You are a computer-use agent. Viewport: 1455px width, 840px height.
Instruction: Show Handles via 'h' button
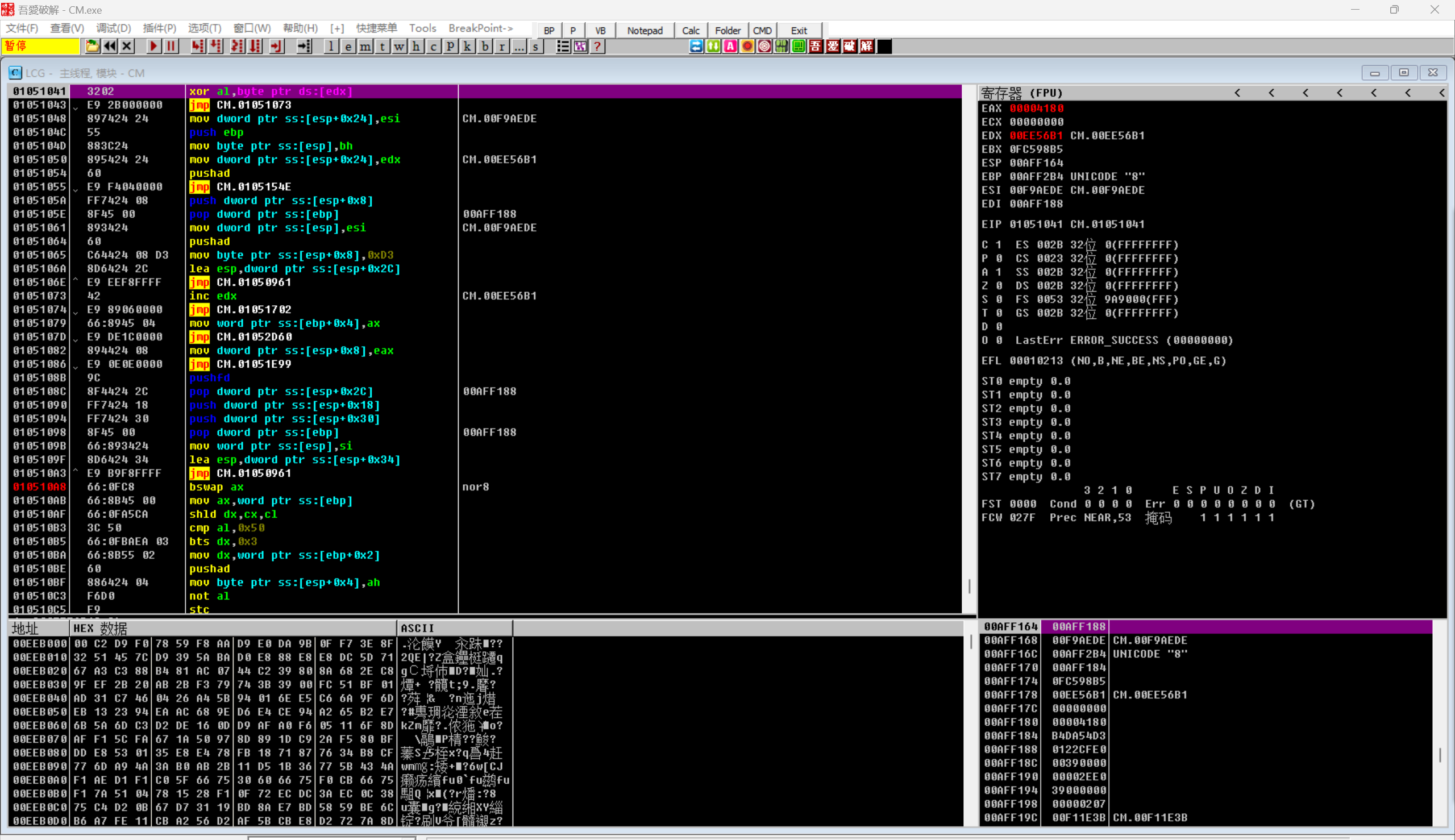pos(417,46)
